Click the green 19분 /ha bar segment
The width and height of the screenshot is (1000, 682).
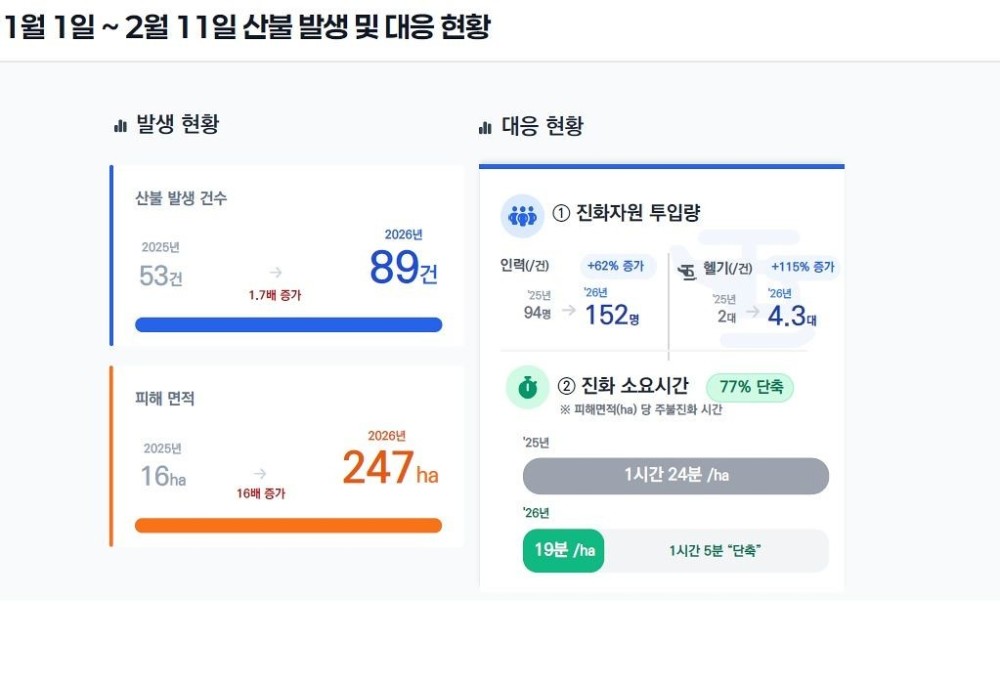[563, 550]
